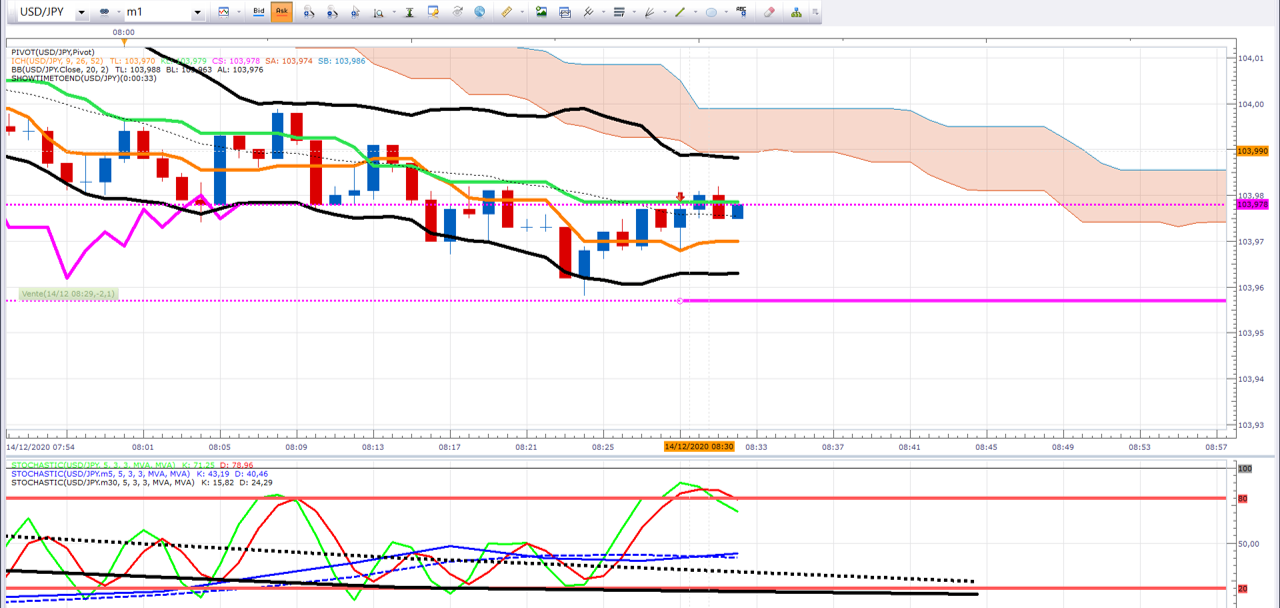This screenshot has height=608, width=1280.
Task: Select the ellipse shape tool
Action: [x=711, y=12]
